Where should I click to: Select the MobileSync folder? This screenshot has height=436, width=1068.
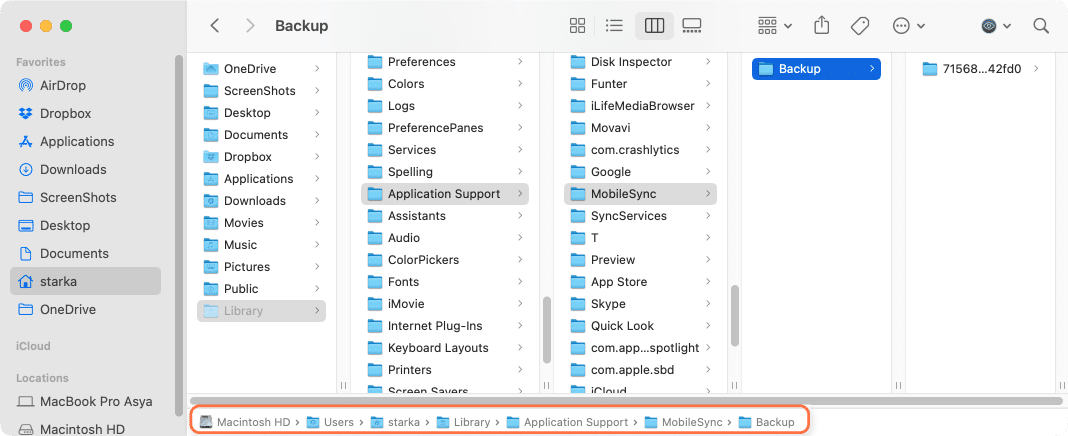[640, 194]
